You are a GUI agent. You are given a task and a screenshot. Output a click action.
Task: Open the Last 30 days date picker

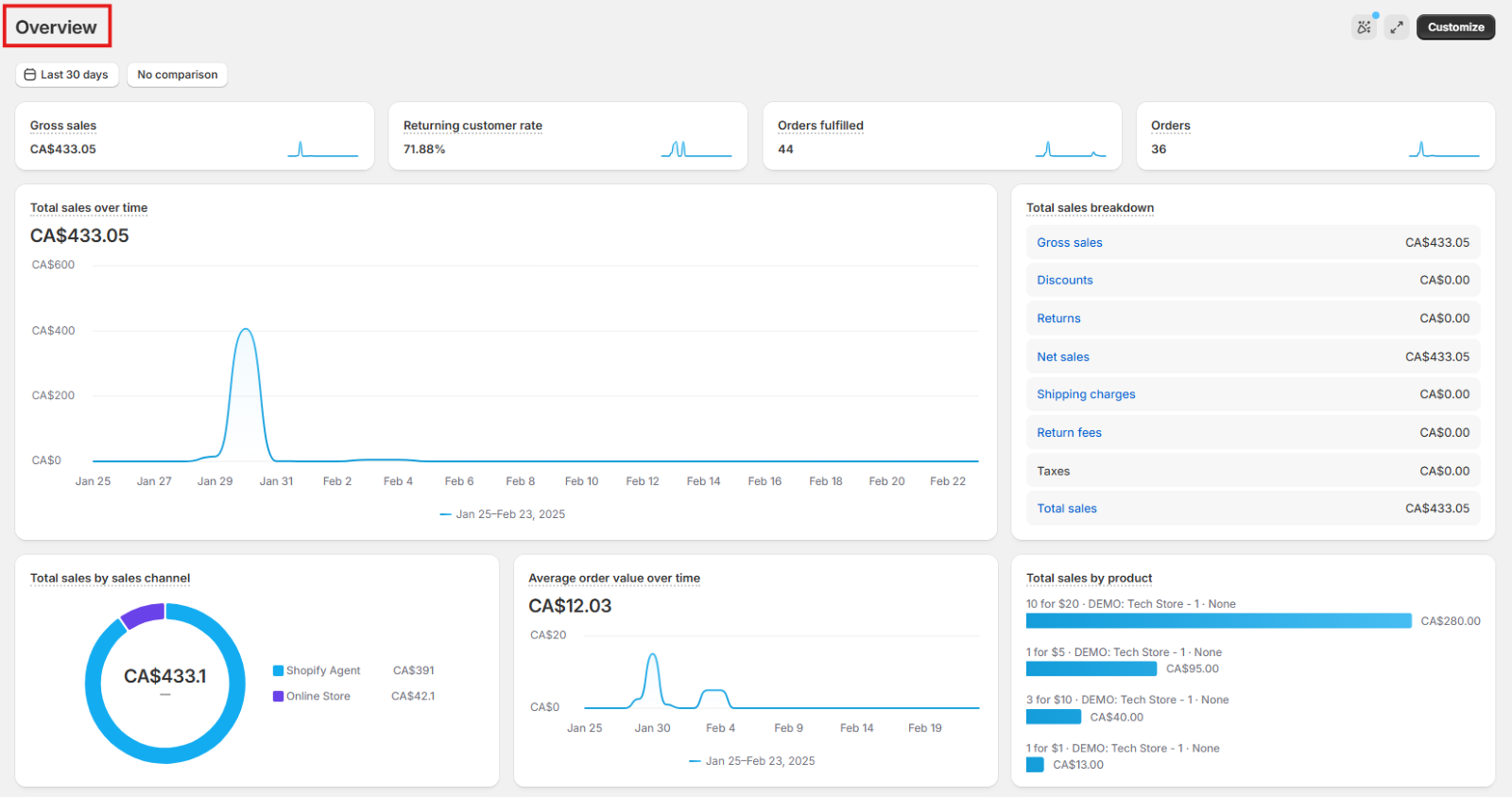point(74,75)
